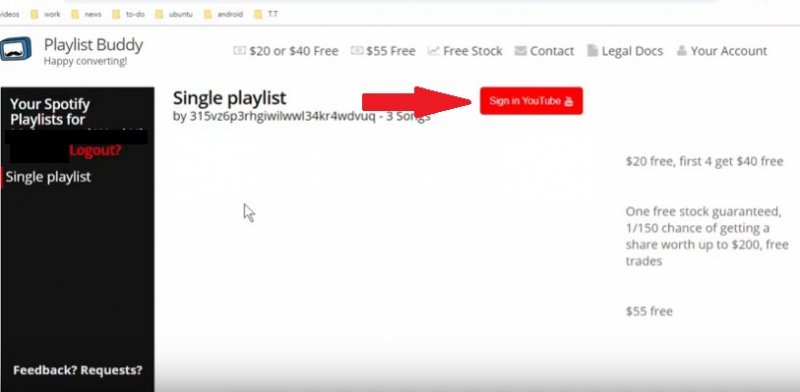Image resolution: width=800 pixels, height=392 pixels.
Task: Open the ubuntu bookmarks folder
Action: (174, 14)
